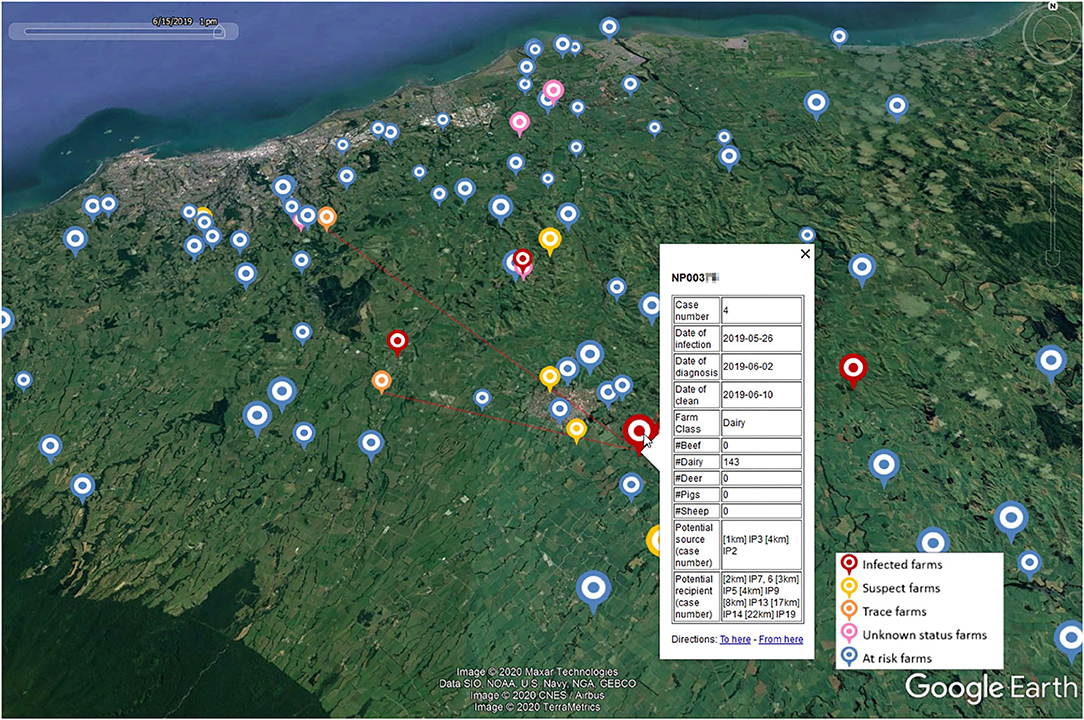Click the red infected pin left of the northern yellow pin
1084x720 pixels.
click(523, 260)
